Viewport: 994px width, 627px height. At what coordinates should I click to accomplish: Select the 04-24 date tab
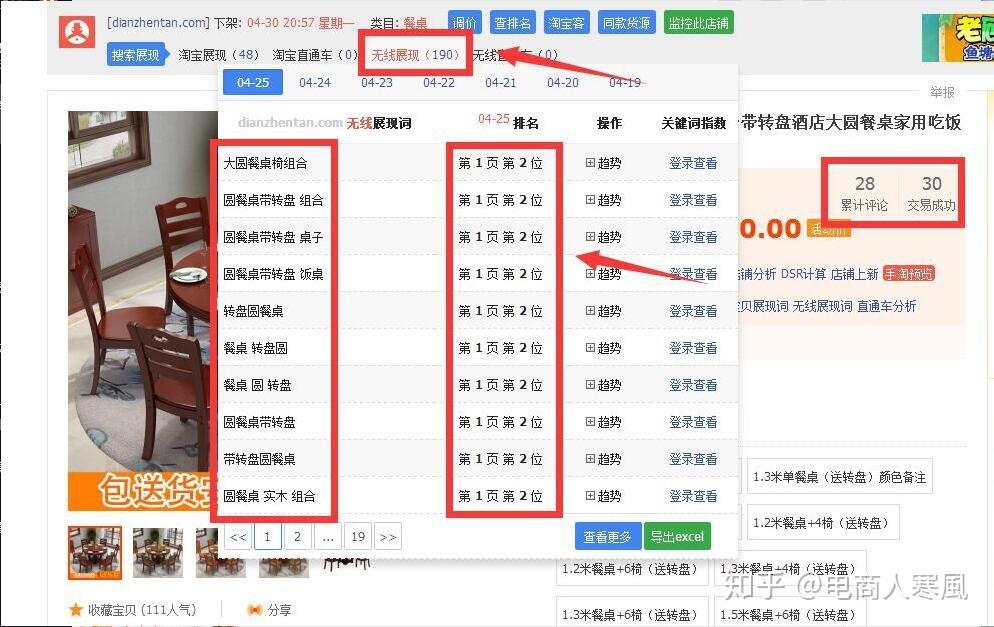click(315, 82)
